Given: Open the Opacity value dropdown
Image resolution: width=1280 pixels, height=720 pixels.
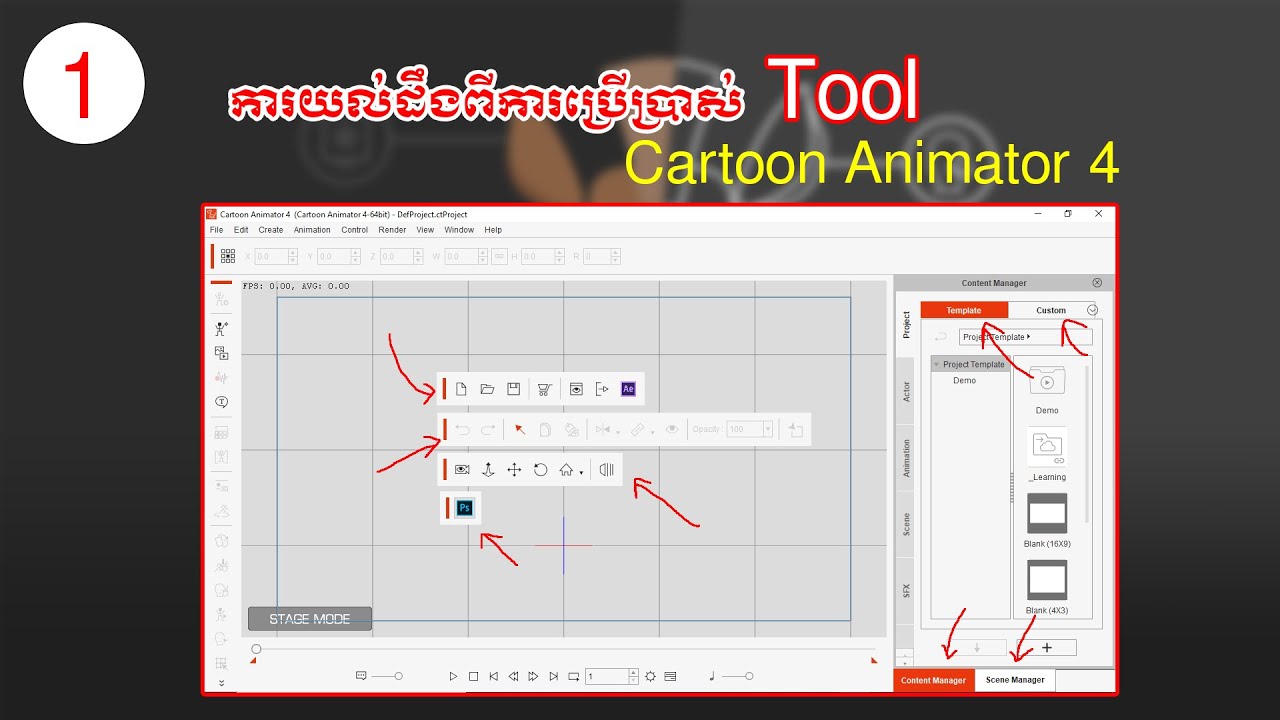Looking at the screenshot, I should point(768,429).
